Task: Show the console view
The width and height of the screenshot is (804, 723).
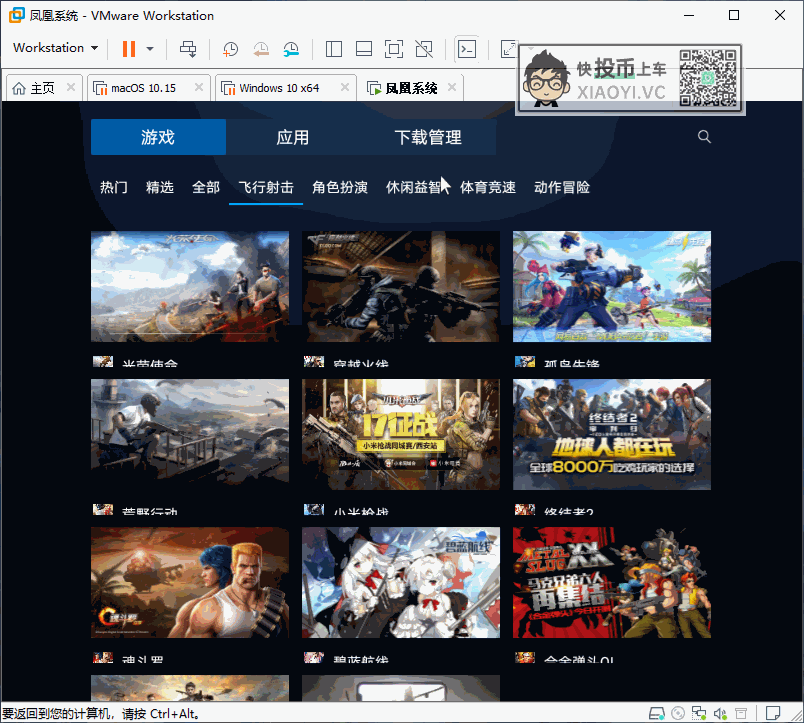Action: point(467,49)
